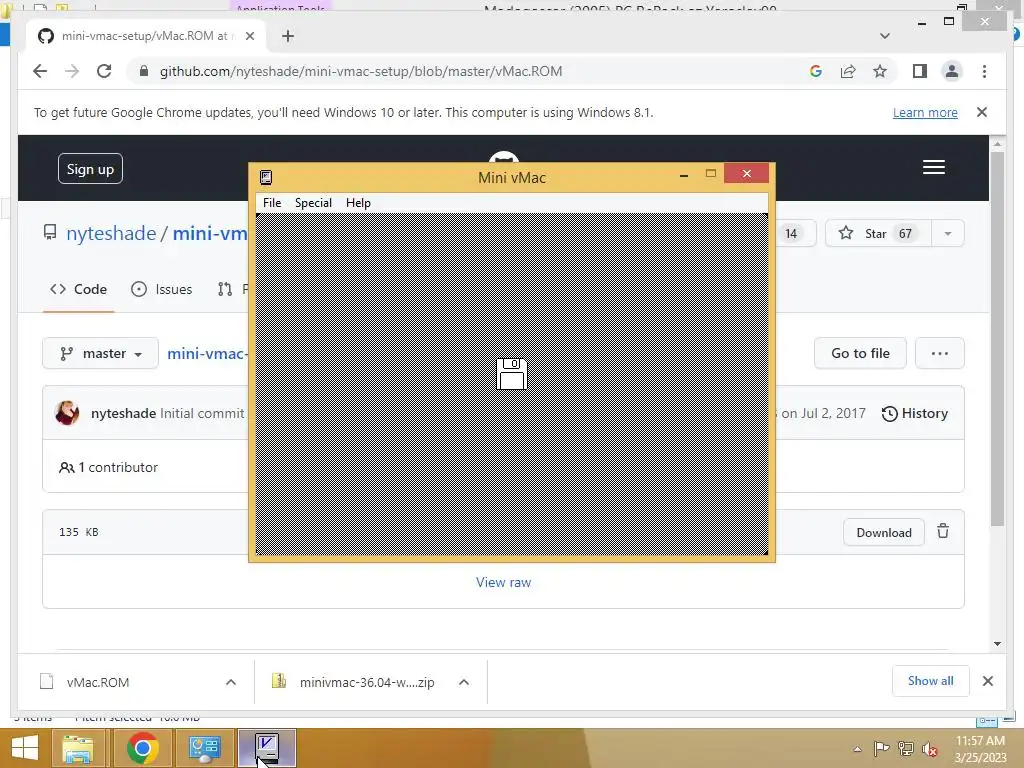Open View raw link

pos(504,582)
